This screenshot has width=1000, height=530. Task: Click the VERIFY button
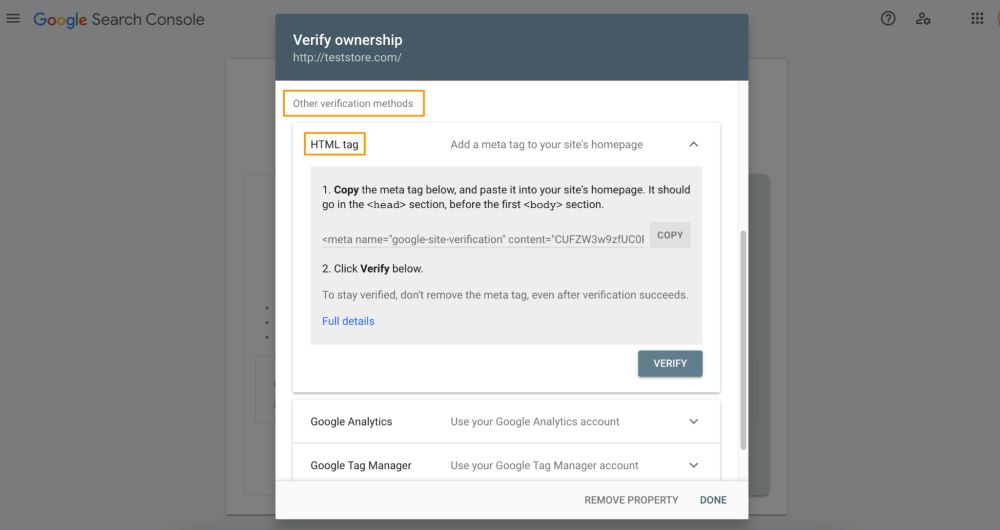(670, 364)
